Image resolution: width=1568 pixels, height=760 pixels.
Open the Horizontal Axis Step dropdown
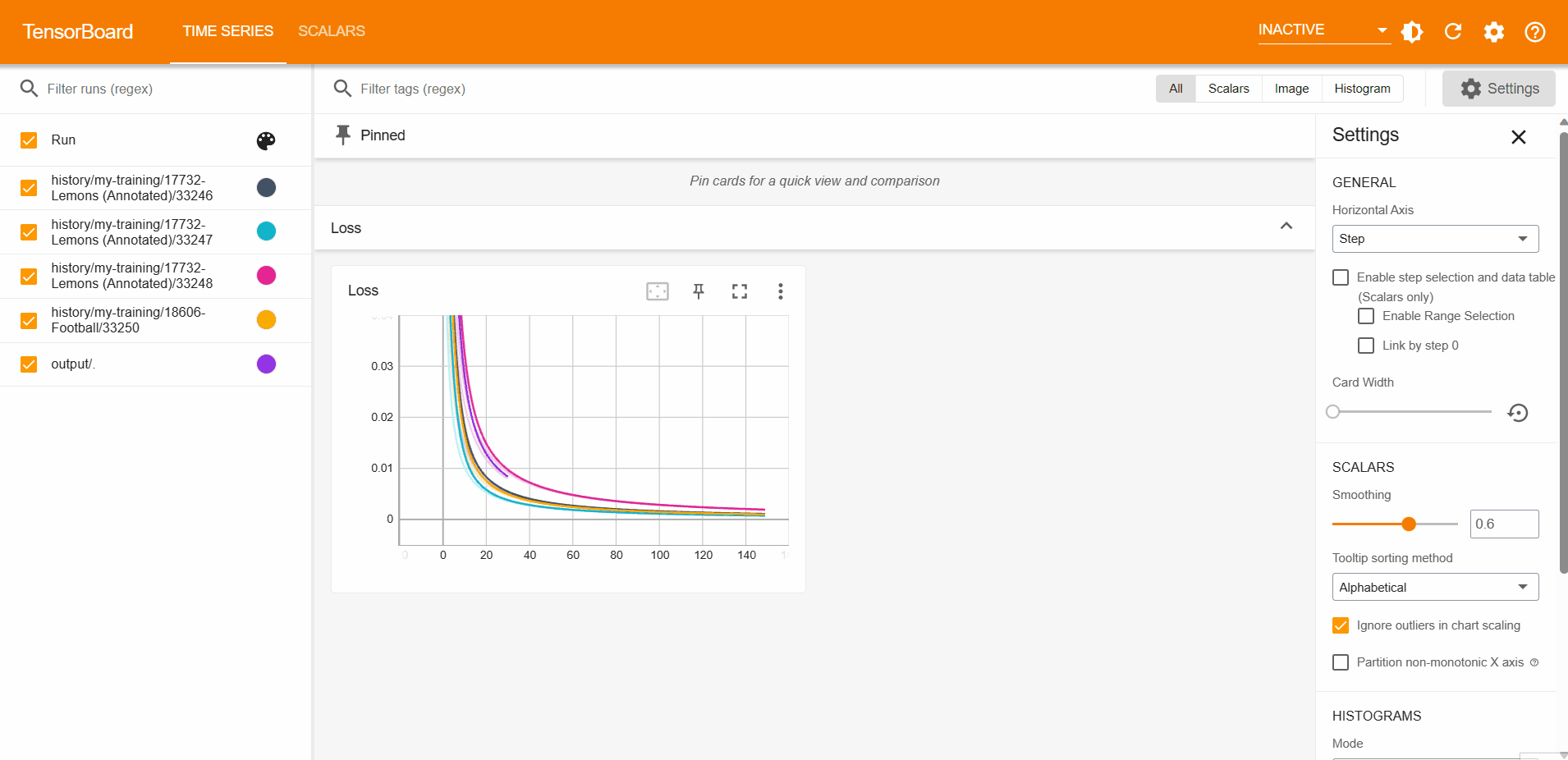point(1435,239)
